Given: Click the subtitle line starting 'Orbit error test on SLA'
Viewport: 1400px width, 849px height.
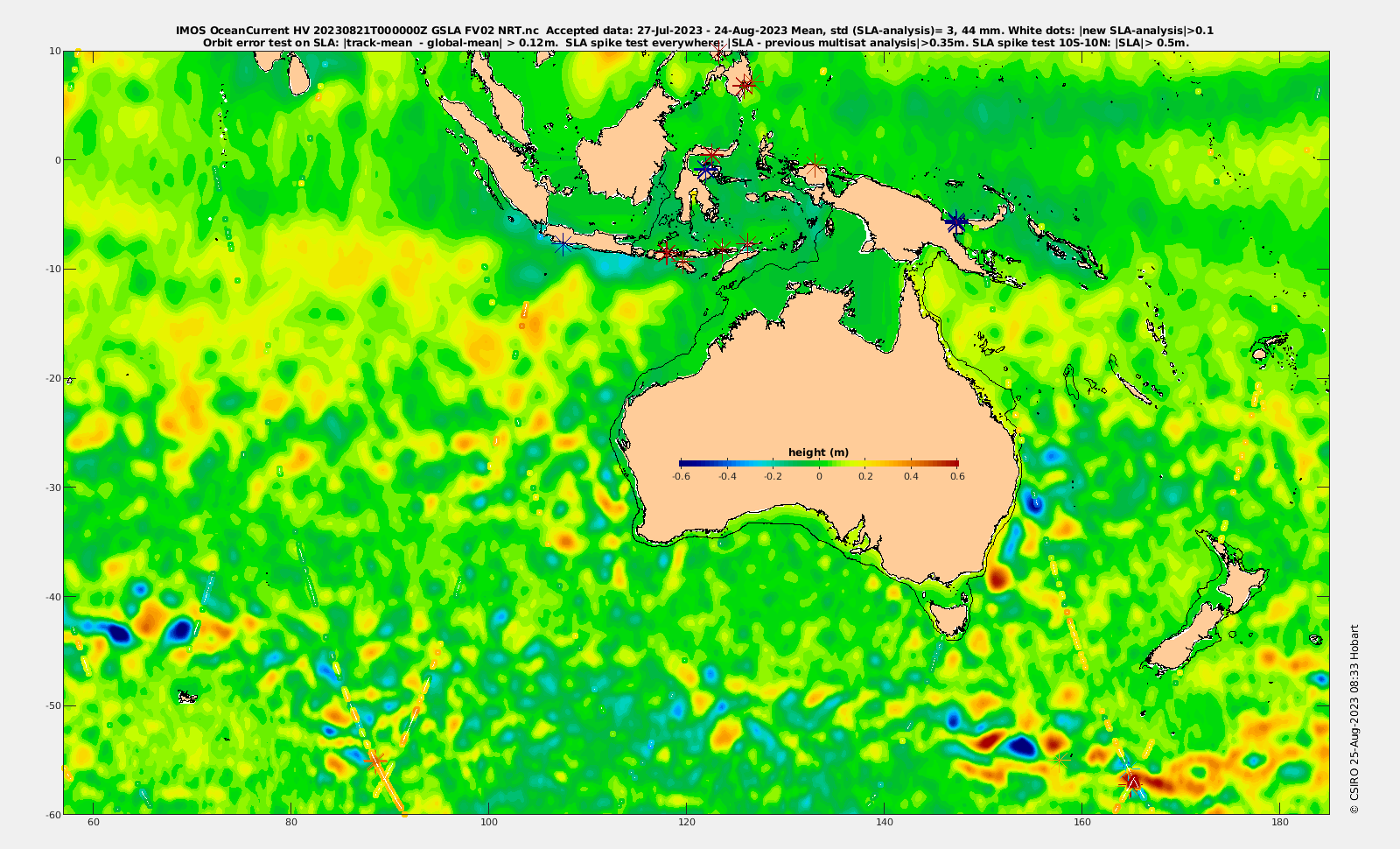Looking at the screenshot, I should 696,42.
